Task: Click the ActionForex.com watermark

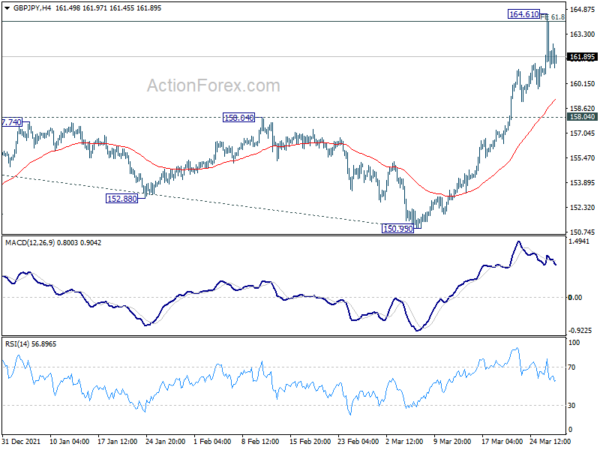Action: pos(214,86)
